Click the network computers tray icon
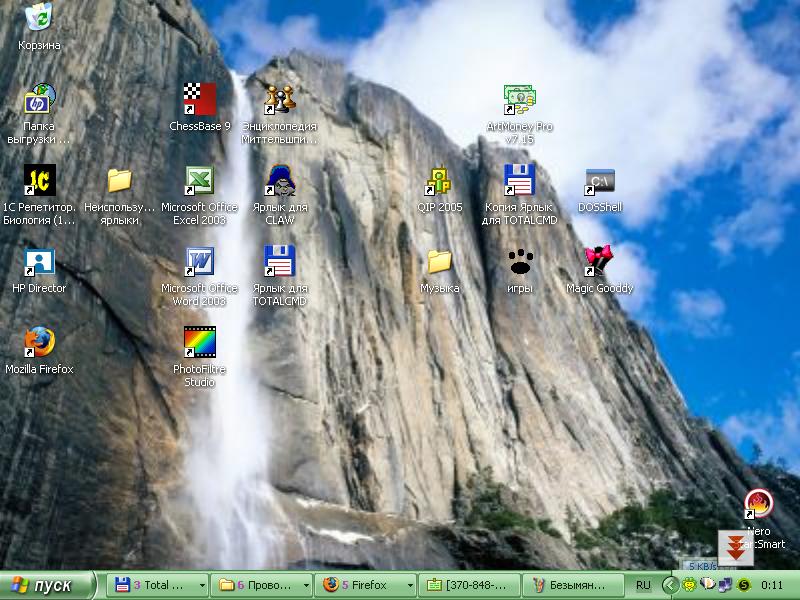Screen dimensions: 800x600 tap(725, 584)
